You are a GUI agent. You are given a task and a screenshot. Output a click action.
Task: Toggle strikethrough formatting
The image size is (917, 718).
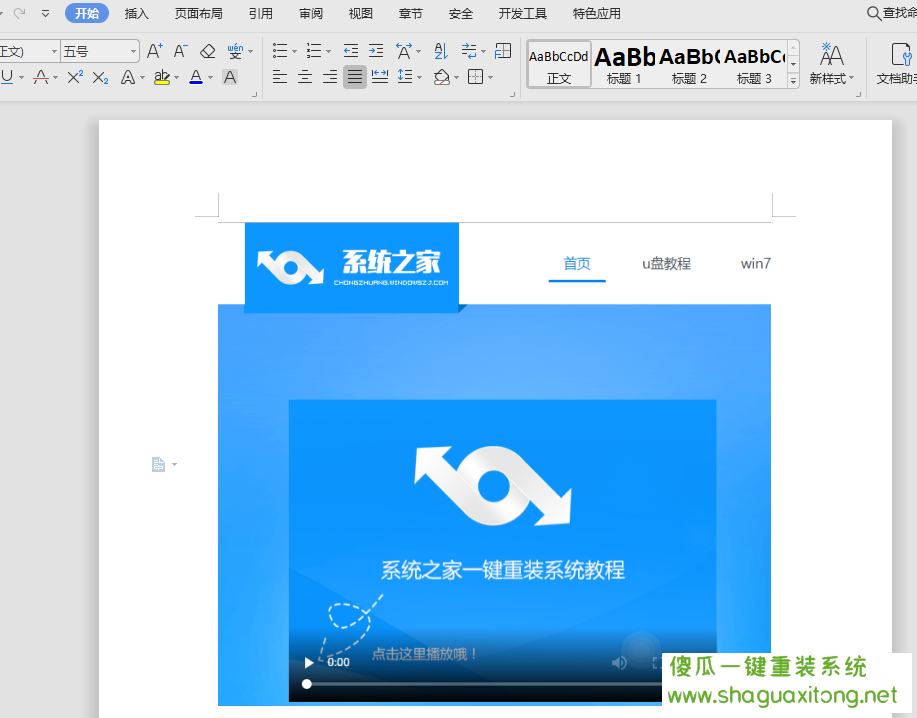tap(41, 77)
